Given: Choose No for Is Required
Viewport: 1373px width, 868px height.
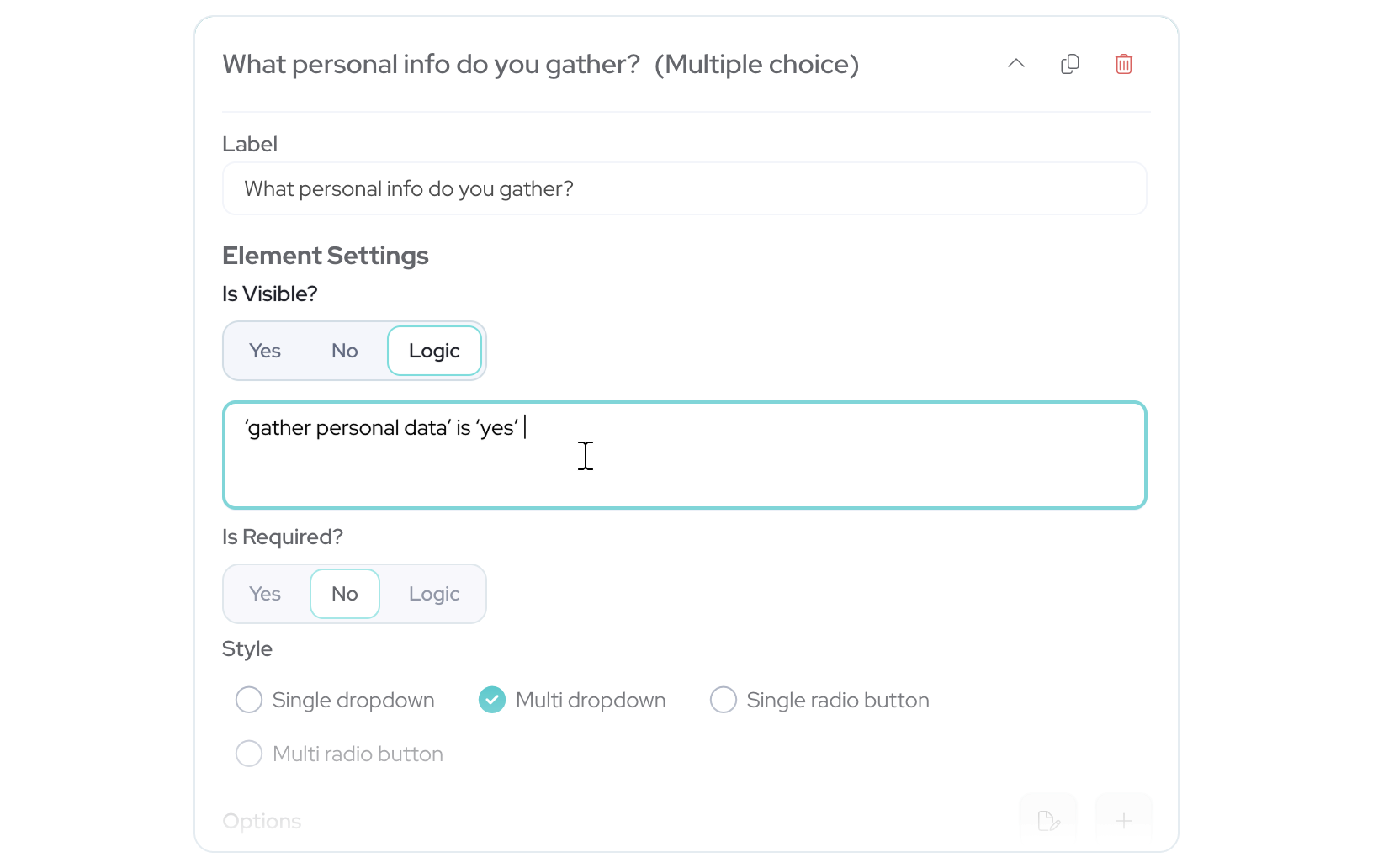Looking at the screenshot, I should [345, 594].
